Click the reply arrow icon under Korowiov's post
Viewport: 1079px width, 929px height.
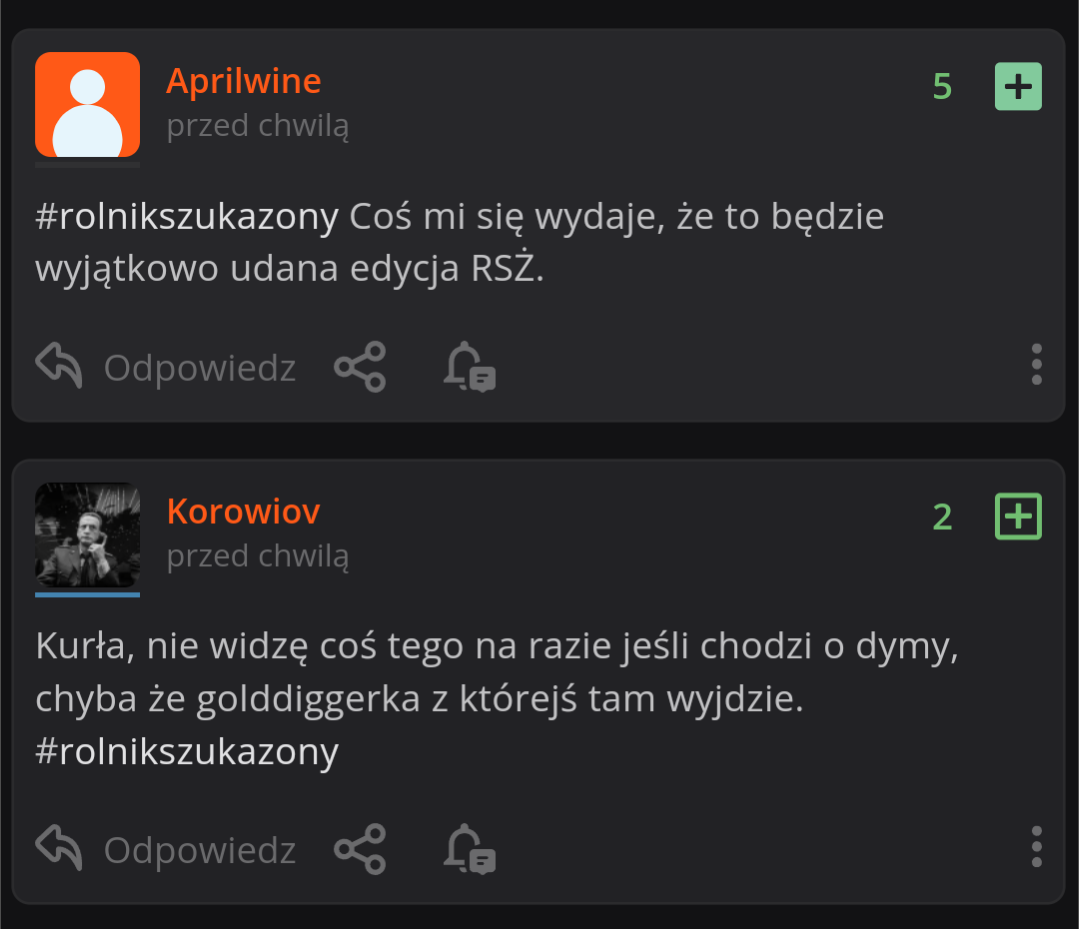(58, 847)
